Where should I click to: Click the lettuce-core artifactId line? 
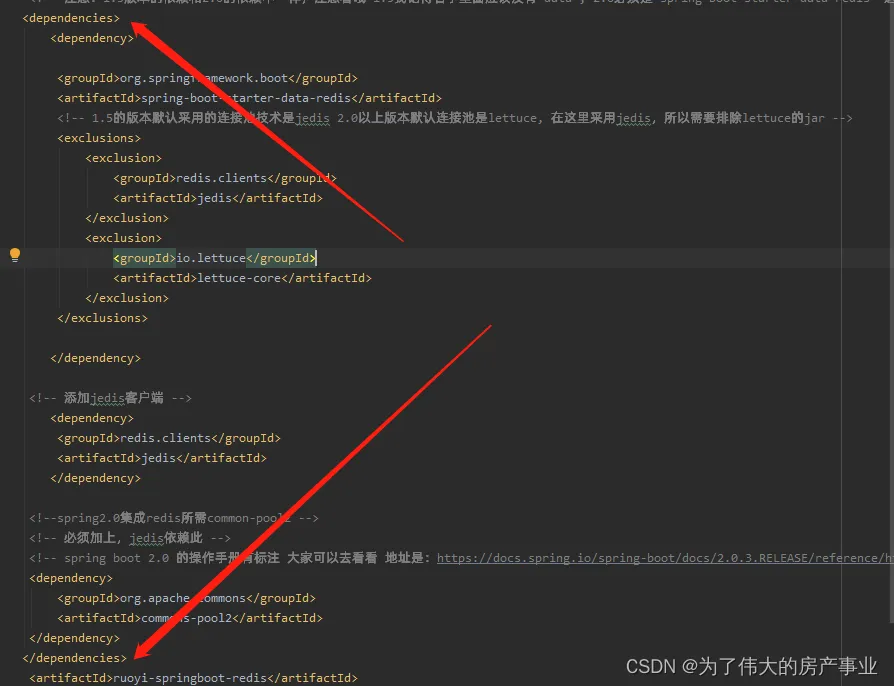(x=242, y=278)
